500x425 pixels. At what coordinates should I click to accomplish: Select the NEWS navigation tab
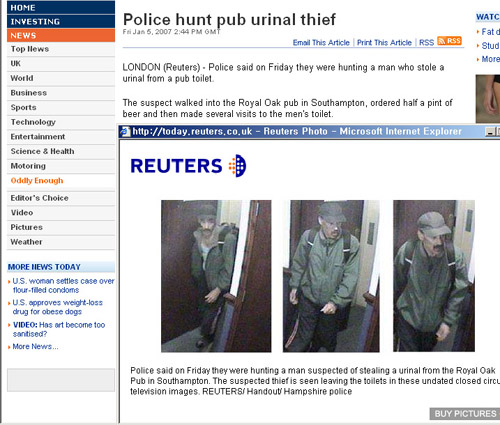[x=61, y=35]
